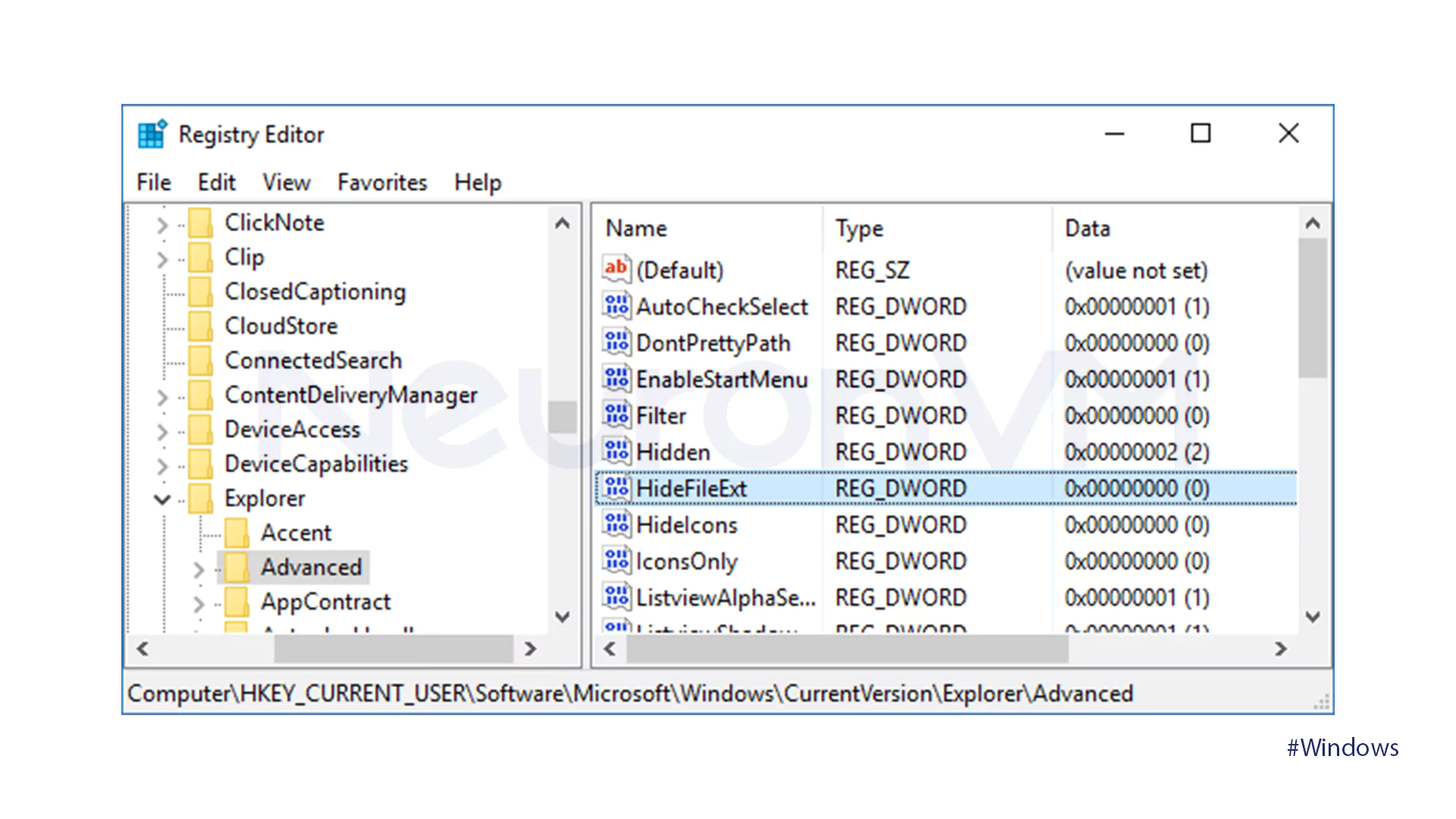Click the Advanced folder icon
Viewport: 1456px width, 819px height.
click(237, 567)
